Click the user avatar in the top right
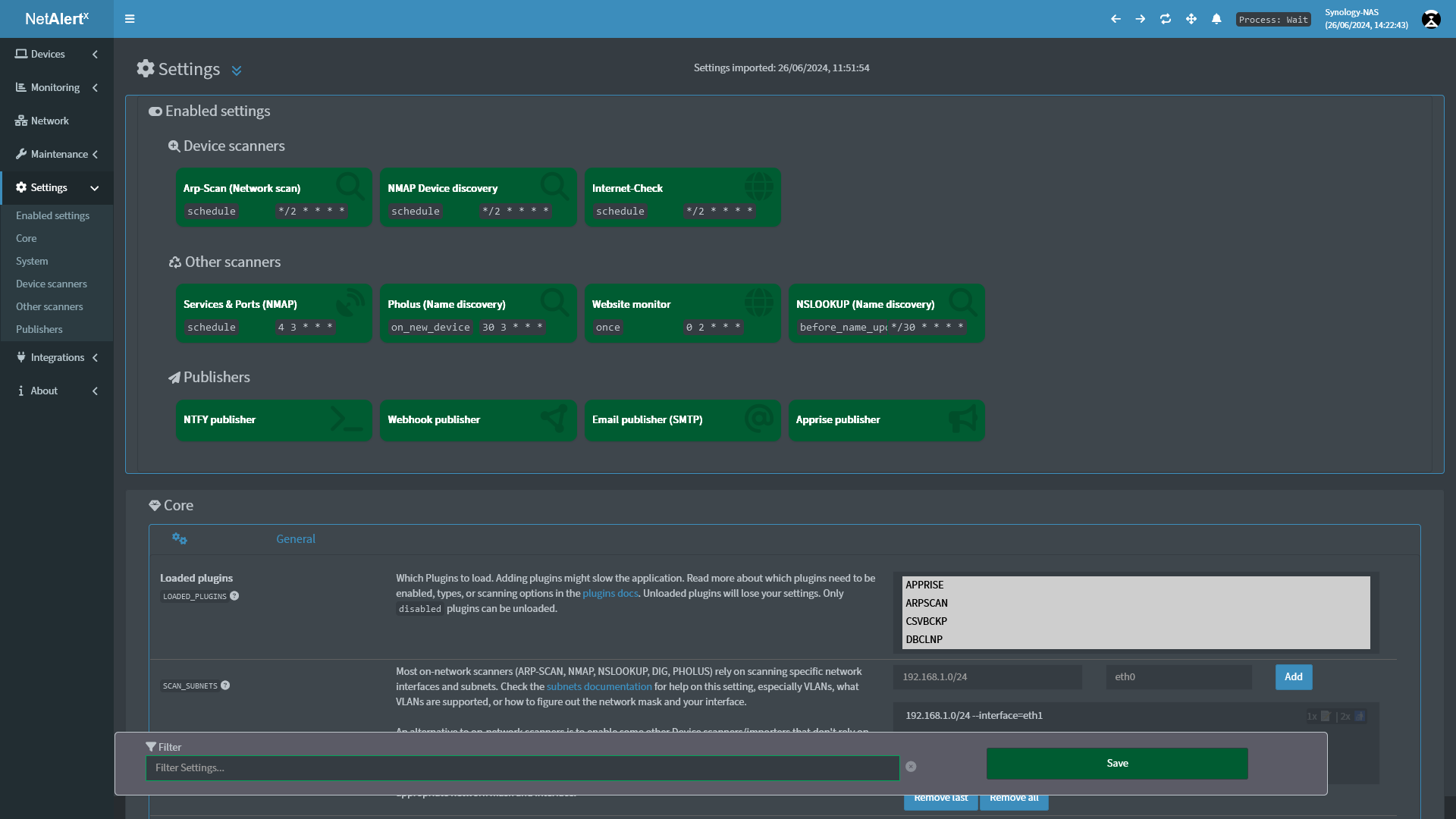The height and width of the screenshot is (819, 1456). [x=1430, y=19]
